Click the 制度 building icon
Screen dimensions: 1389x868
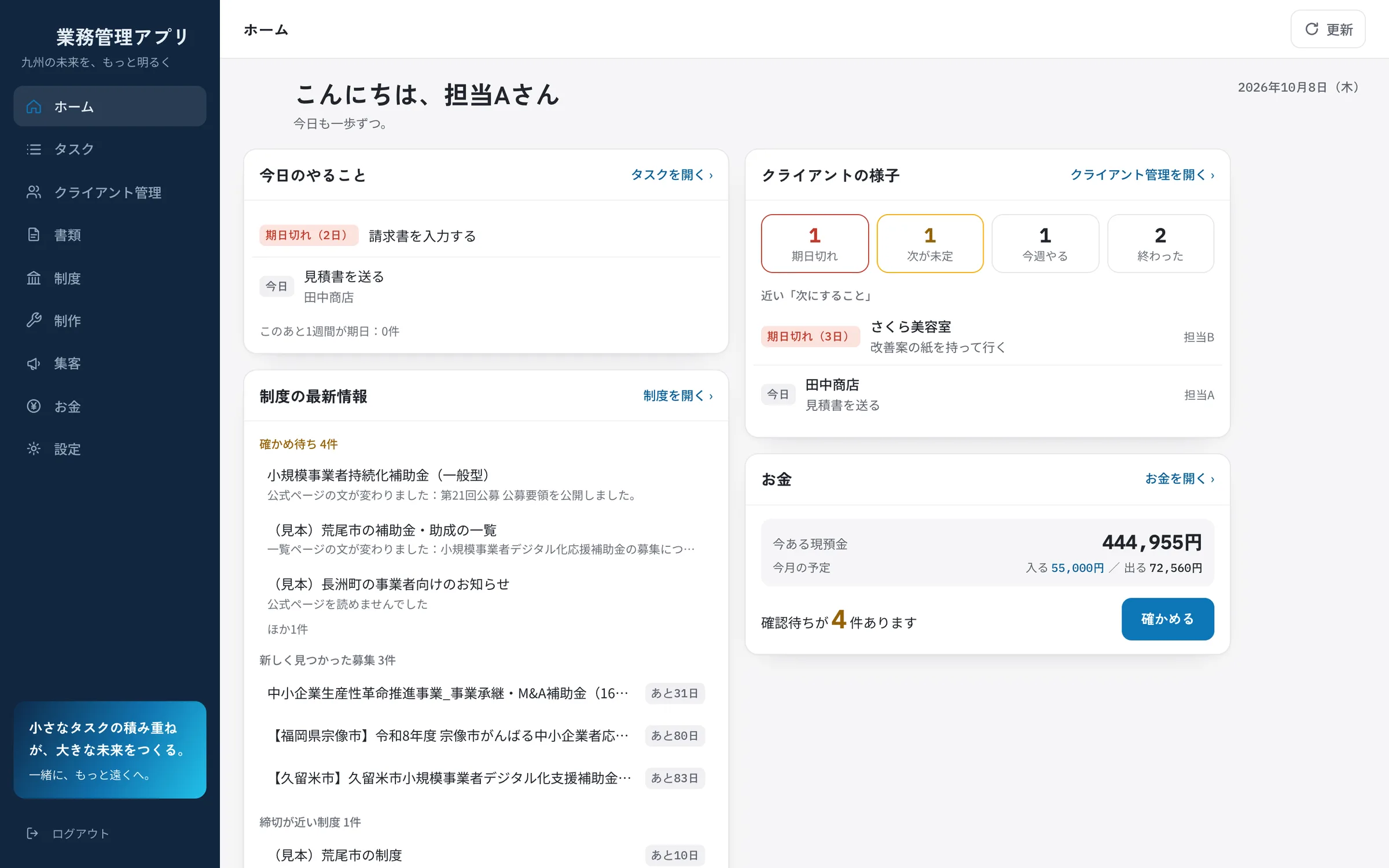click(x=34, y=278)
